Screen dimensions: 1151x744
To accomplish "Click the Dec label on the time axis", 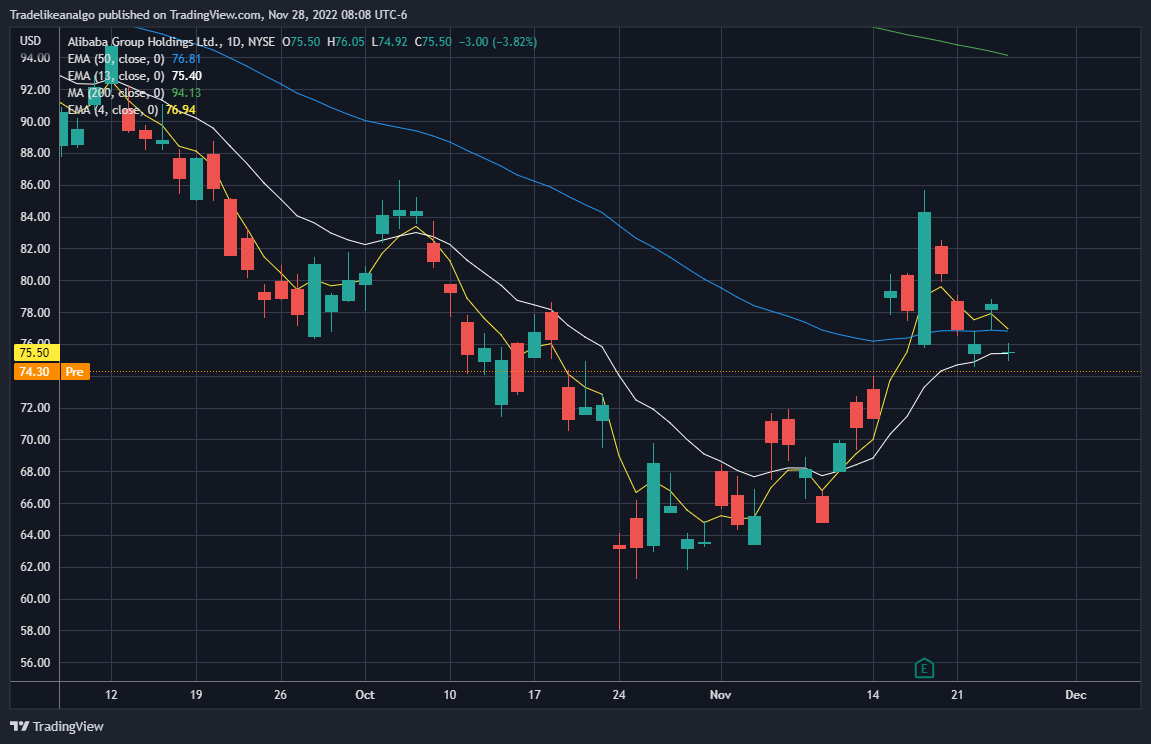I will pos(1076,695).
